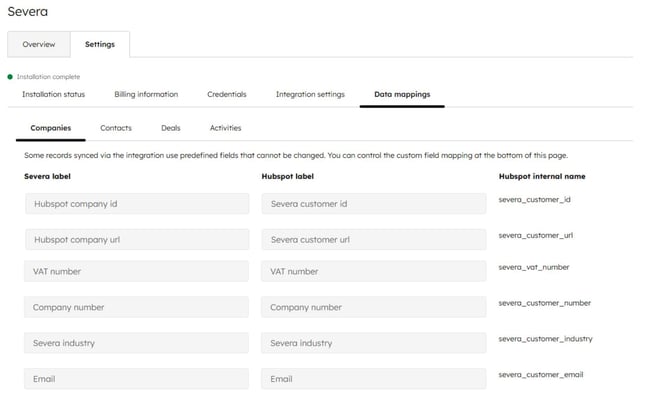
Task: Click the severa_customer_url internal name
Action: (x=536, y=235)
